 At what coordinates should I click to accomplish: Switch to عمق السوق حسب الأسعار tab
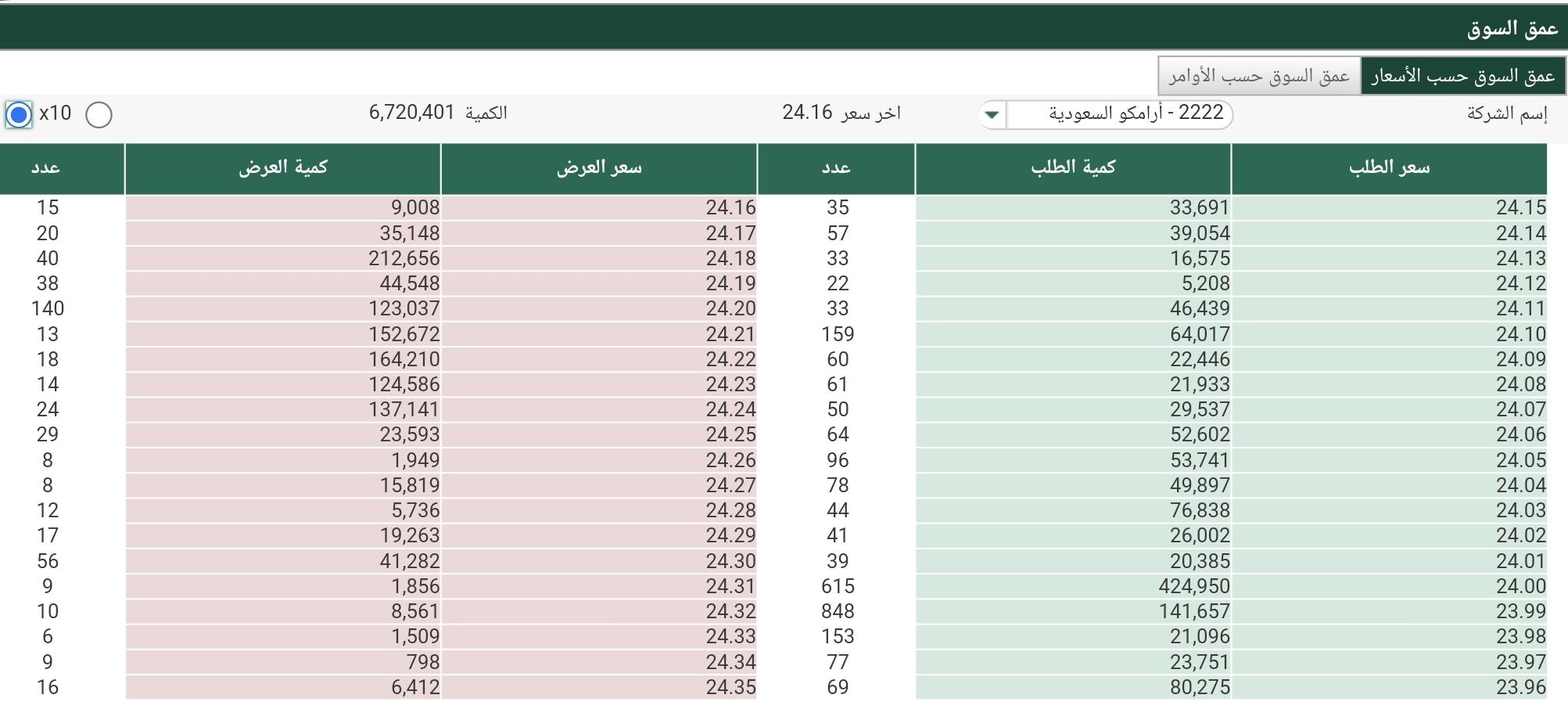click(x=1463, y=76)
